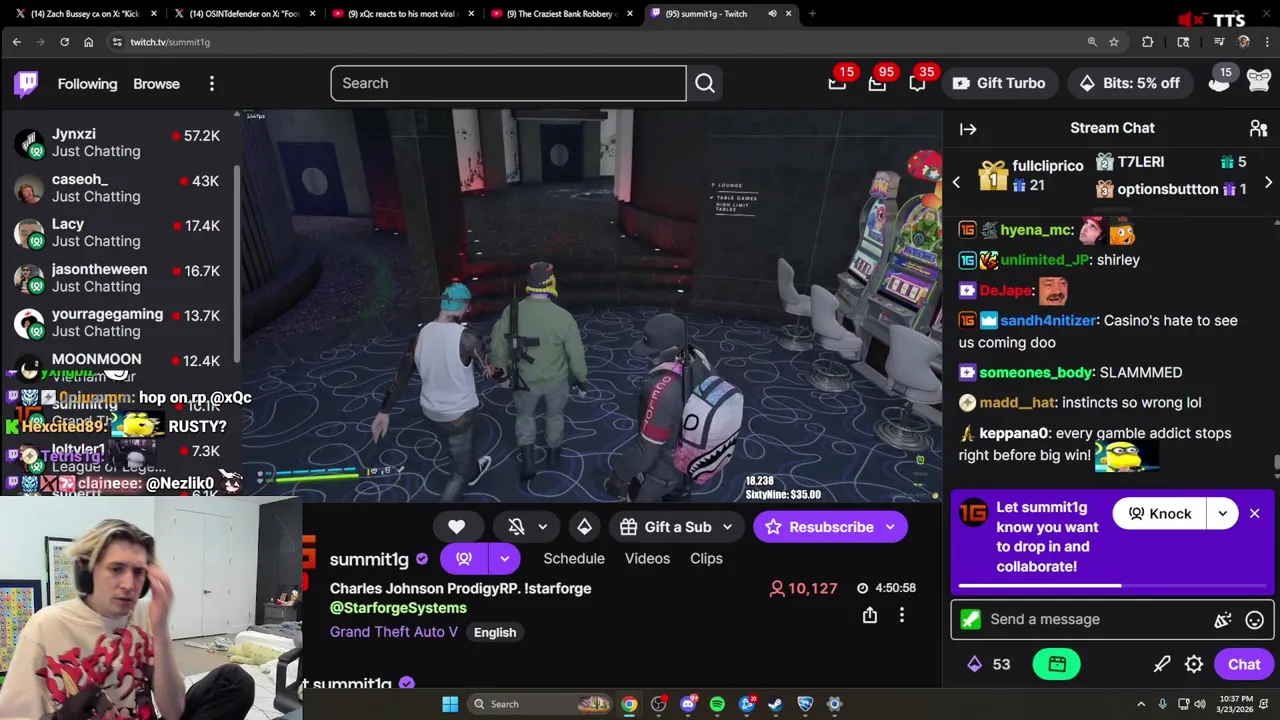Toggle notifications with the crossed bell icon

point(517,527)
